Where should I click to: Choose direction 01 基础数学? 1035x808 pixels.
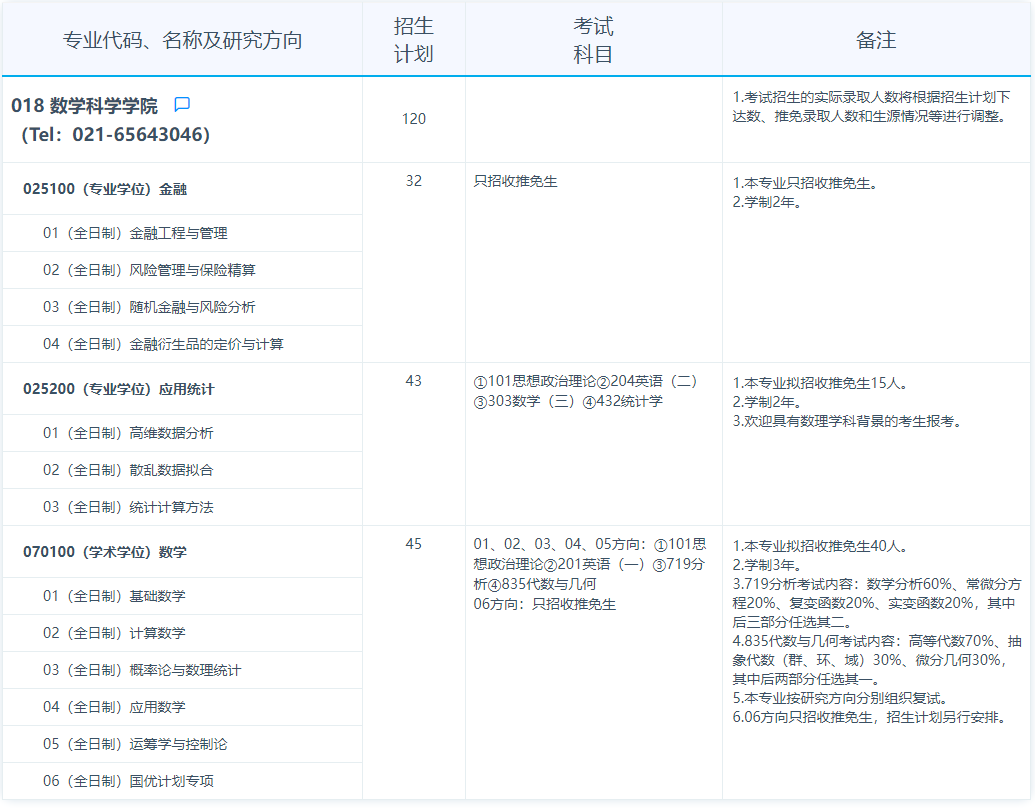pyautogui.click(x=114, y=596)
